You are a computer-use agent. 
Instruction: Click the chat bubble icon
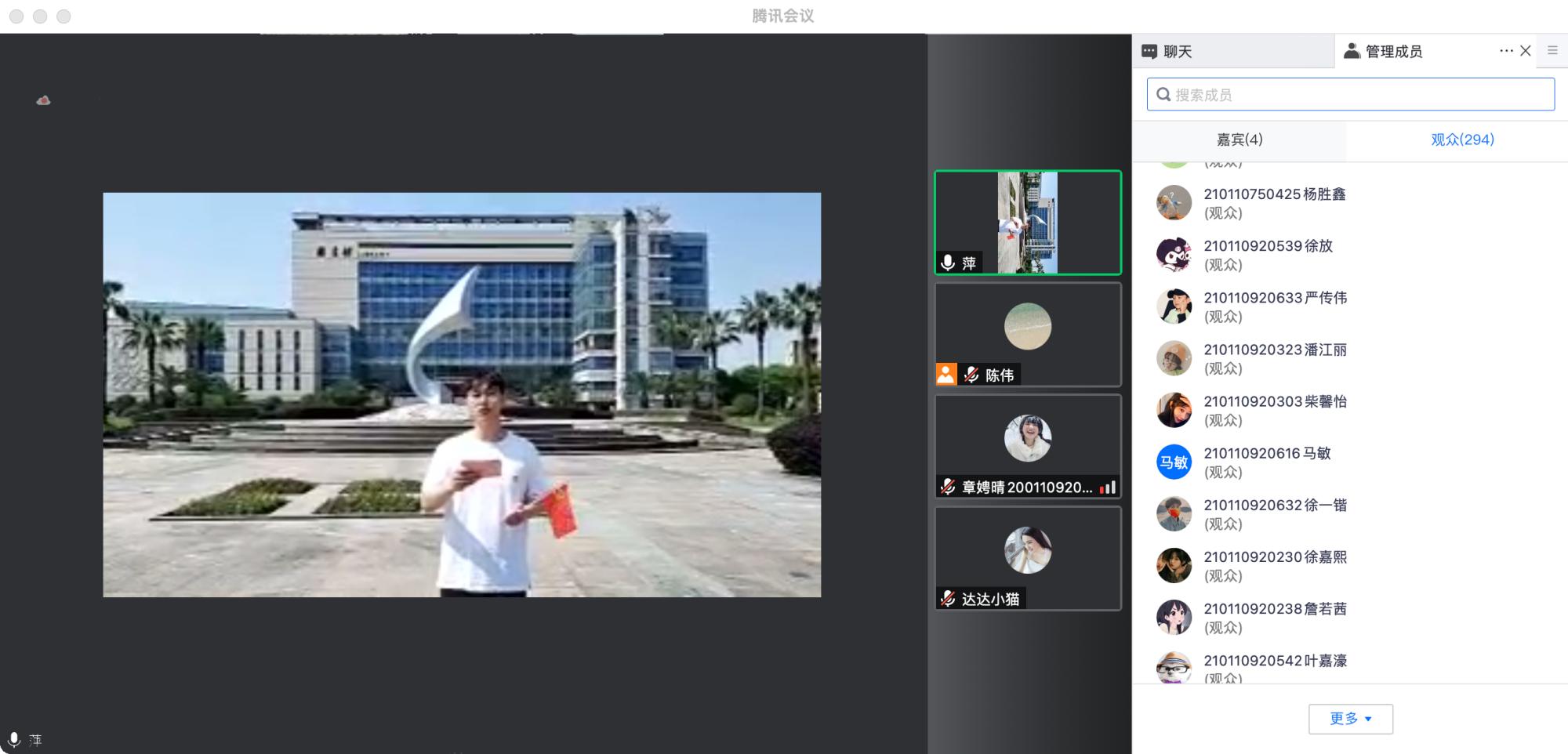(1149, 52)
